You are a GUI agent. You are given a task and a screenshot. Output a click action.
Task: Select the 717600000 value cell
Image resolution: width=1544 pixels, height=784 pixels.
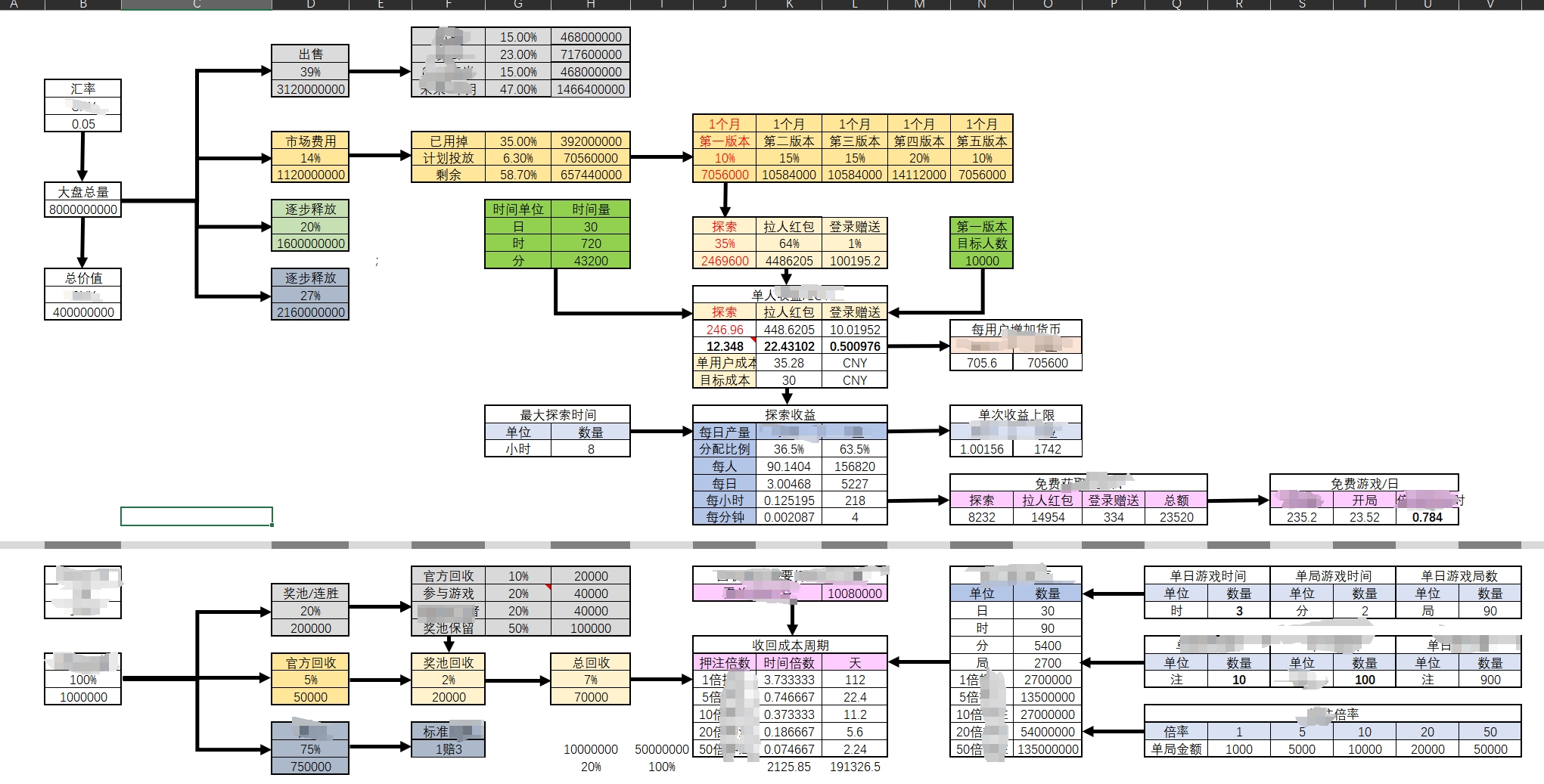tap(591, 54)
